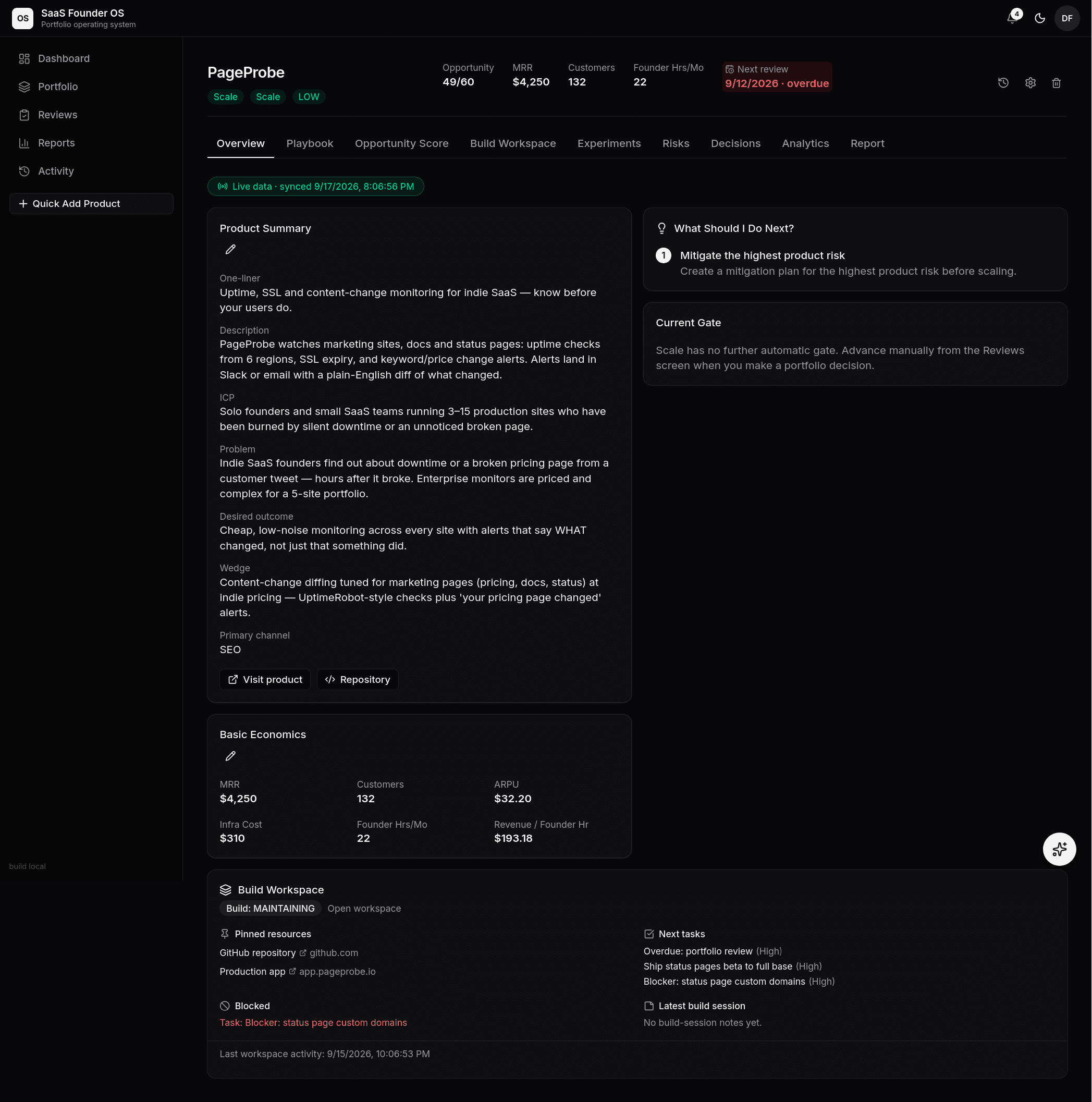The height and width of the screenshot is (1102, 1092).
Task: Open notifications bell with badge 4
Action: coord(1012,18)
